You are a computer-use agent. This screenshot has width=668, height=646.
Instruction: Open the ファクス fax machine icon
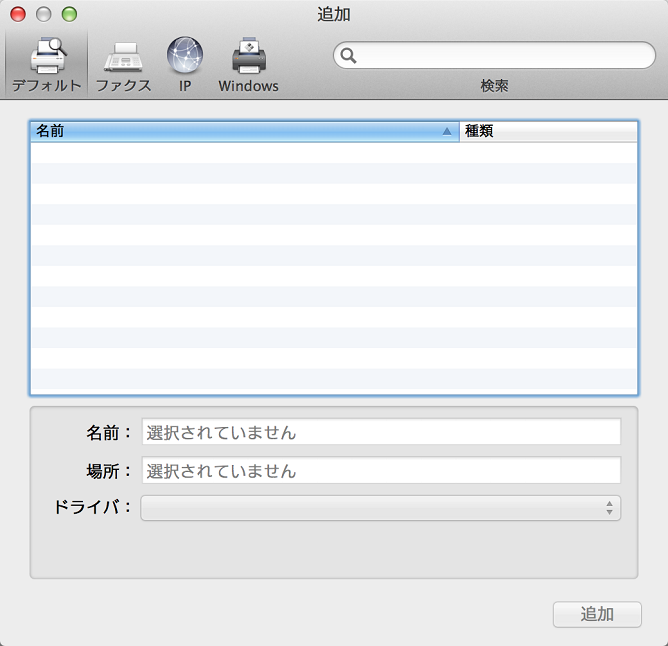pyautogui.click(x=124, y=55)
